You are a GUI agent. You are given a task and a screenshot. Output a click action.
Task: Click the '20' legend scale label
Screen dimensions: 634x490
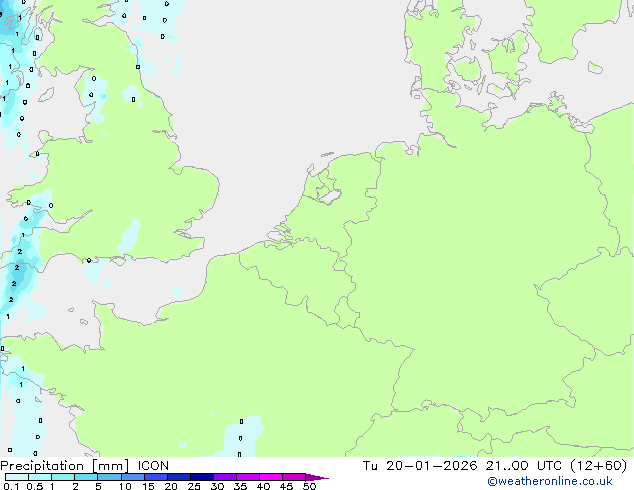point(171,486)
